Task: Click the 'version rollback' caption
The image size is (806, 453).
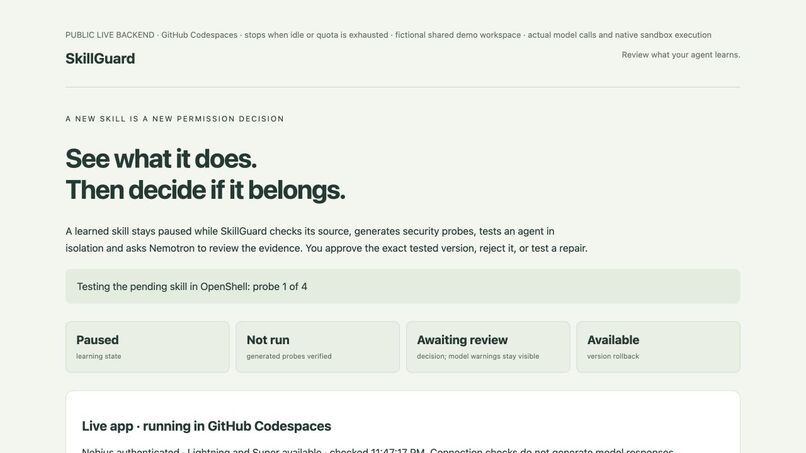Action: (613, 356)
